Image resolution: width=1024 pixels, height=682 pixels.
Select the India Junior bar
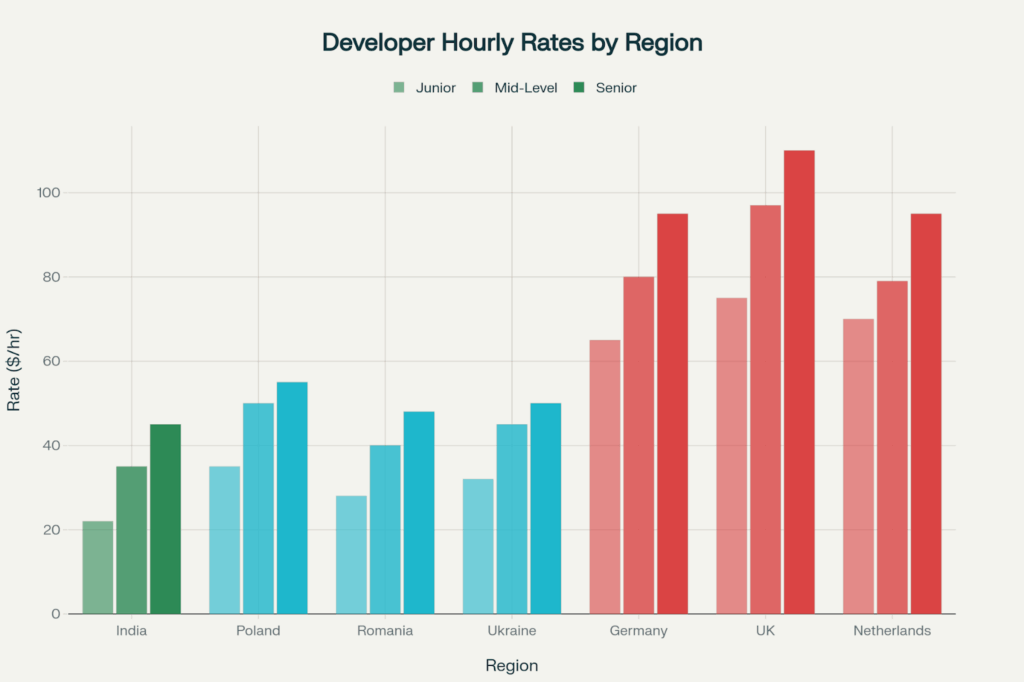coord(98,567)
